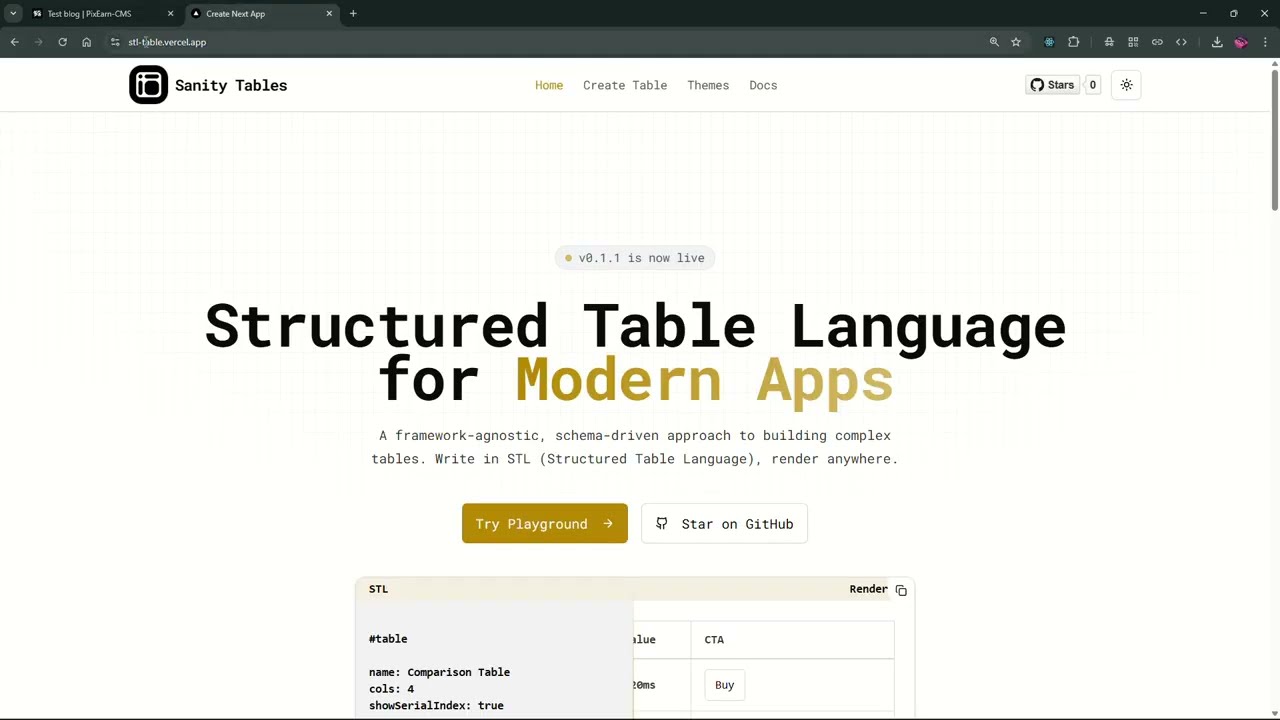
Task: Click the GitHub Stars button in header
Action: pyautogui.click(x=1052, y=85)
